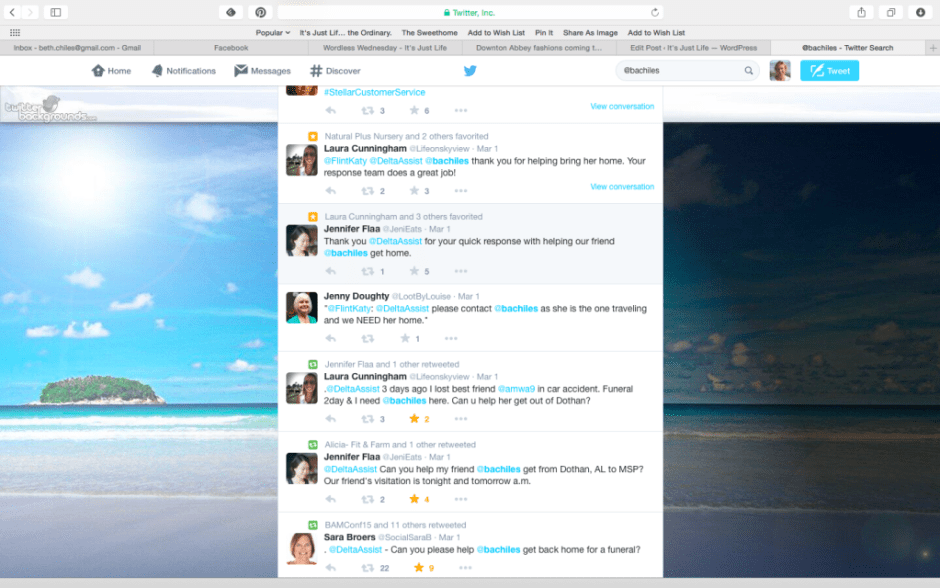Click View conversation under Laura's thank you tweet
The height and width of the screenshot is (588, 940).
click(x=622, y=186)
